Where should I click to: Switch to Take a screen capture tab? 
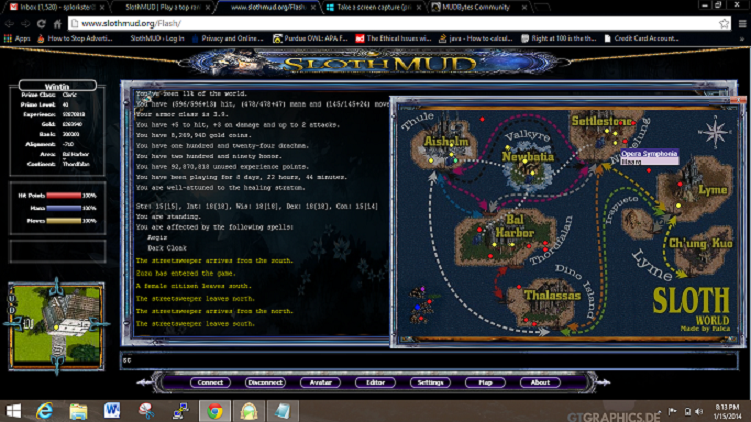click(374, 7)
